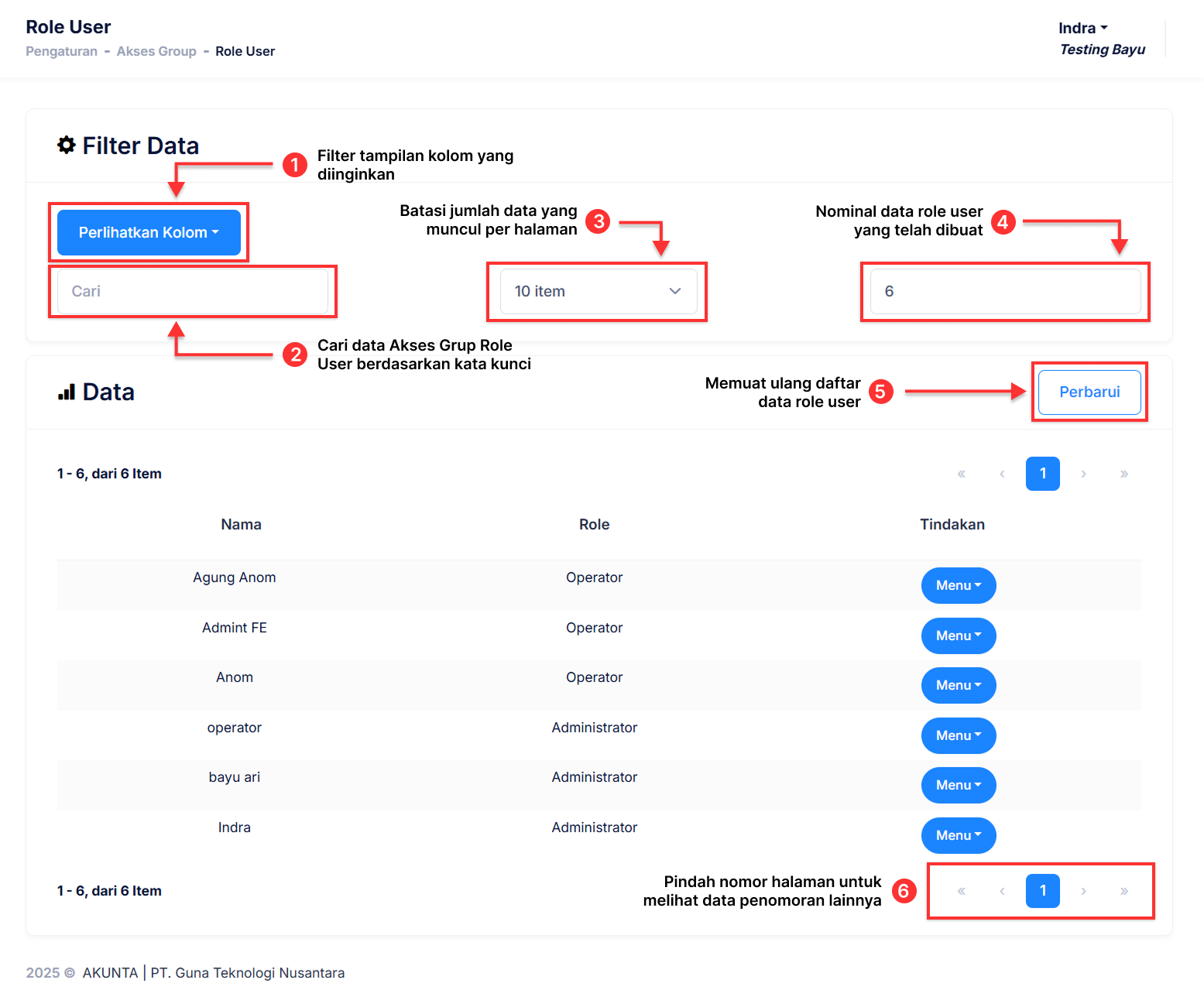The width and height of the screenshot is (1204, 997).
Task: Jump to last page using top double-right arrow
Action: click(1123, 474)
